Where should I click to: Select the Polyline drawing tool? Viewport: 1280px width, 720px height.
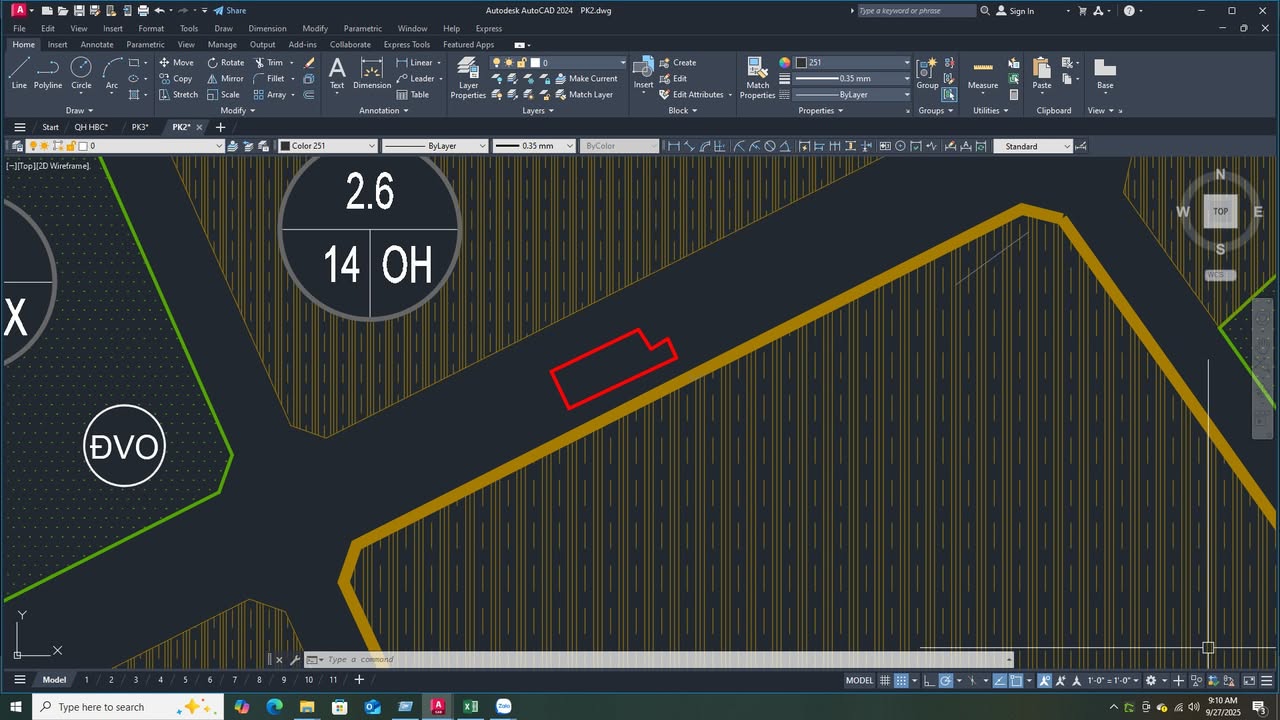[48, 72]
